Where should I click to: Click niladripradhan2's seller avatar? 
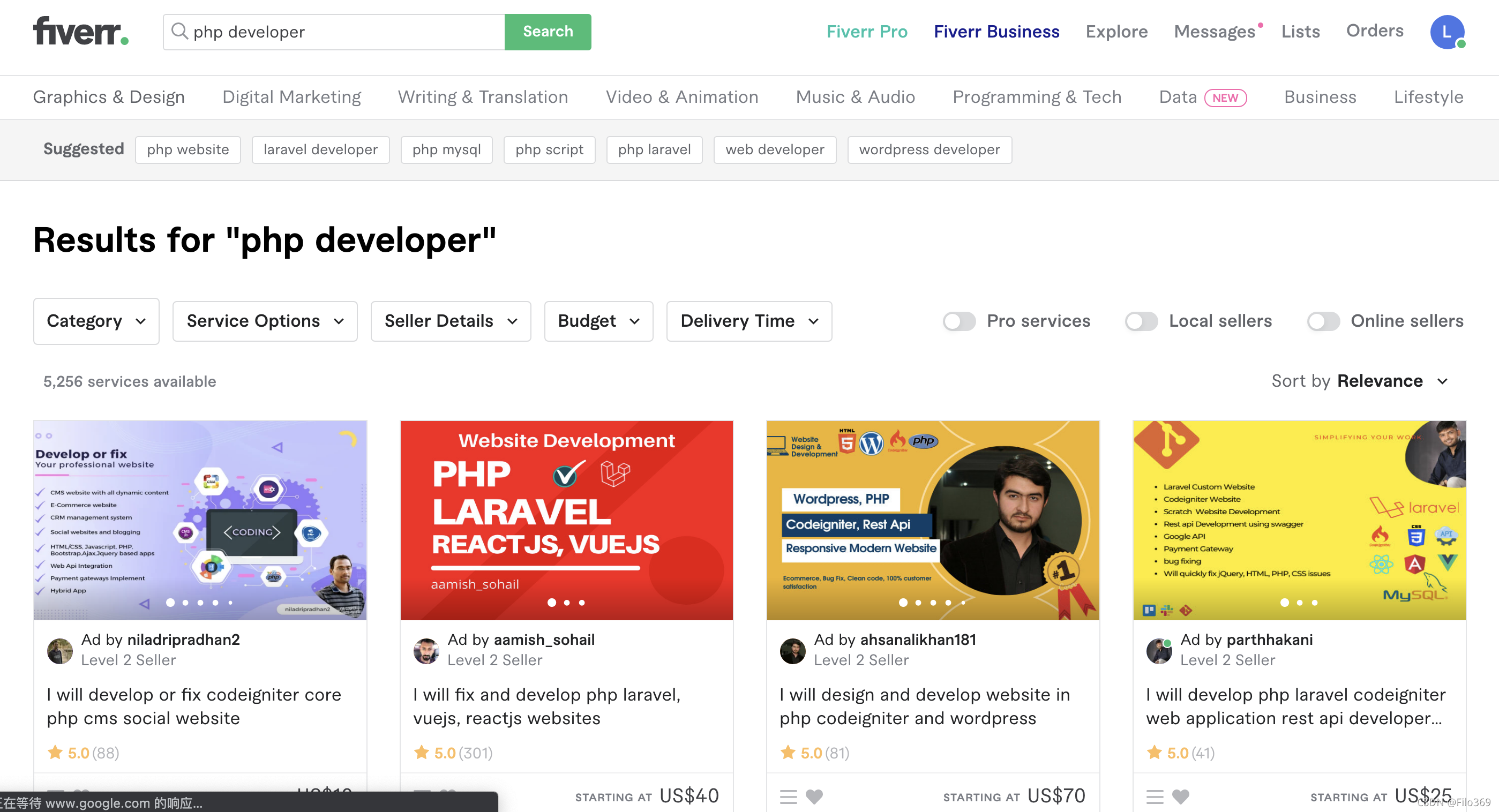click(x=60, y=650)
